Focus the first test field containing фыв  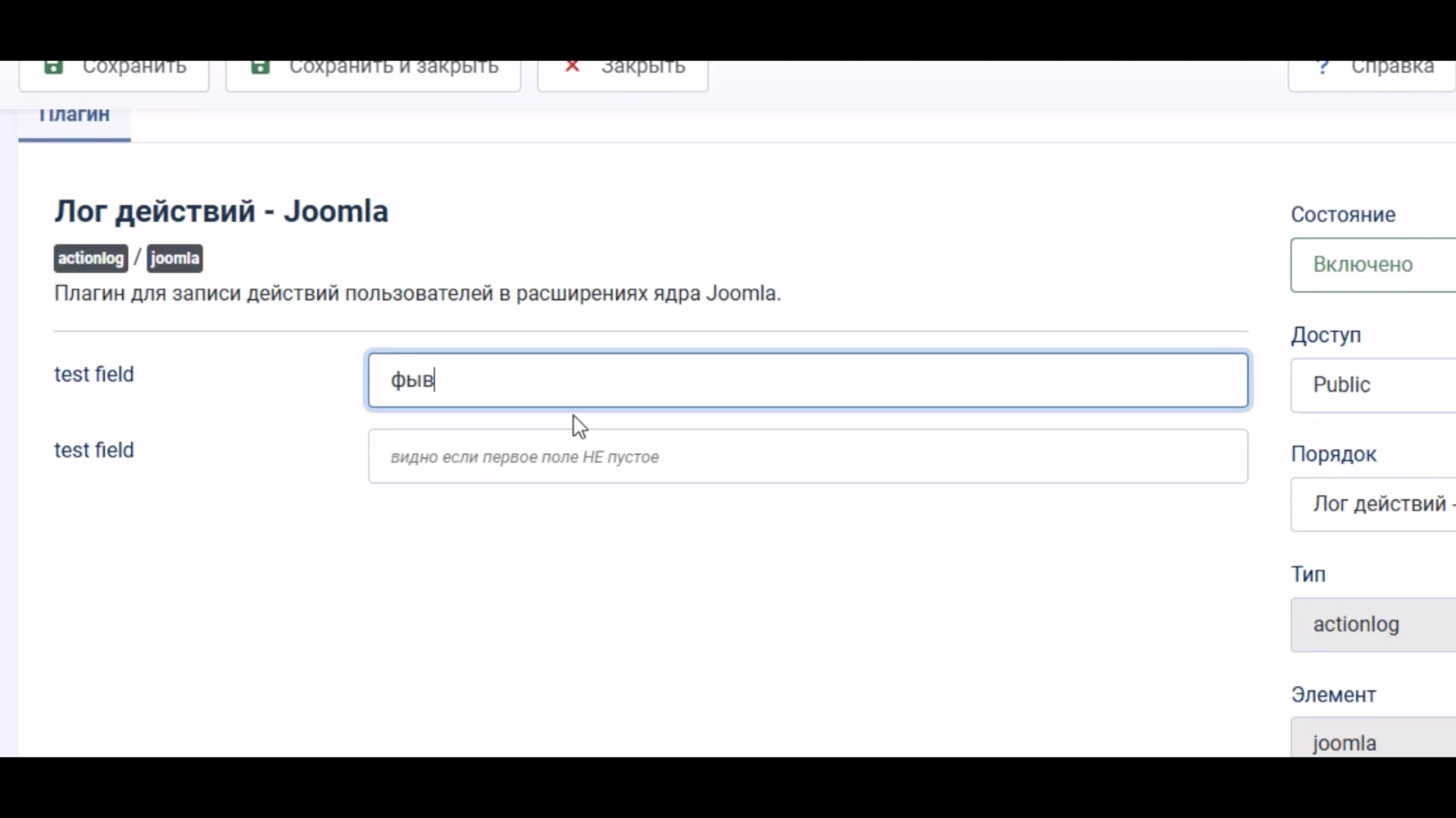(807, 380)
